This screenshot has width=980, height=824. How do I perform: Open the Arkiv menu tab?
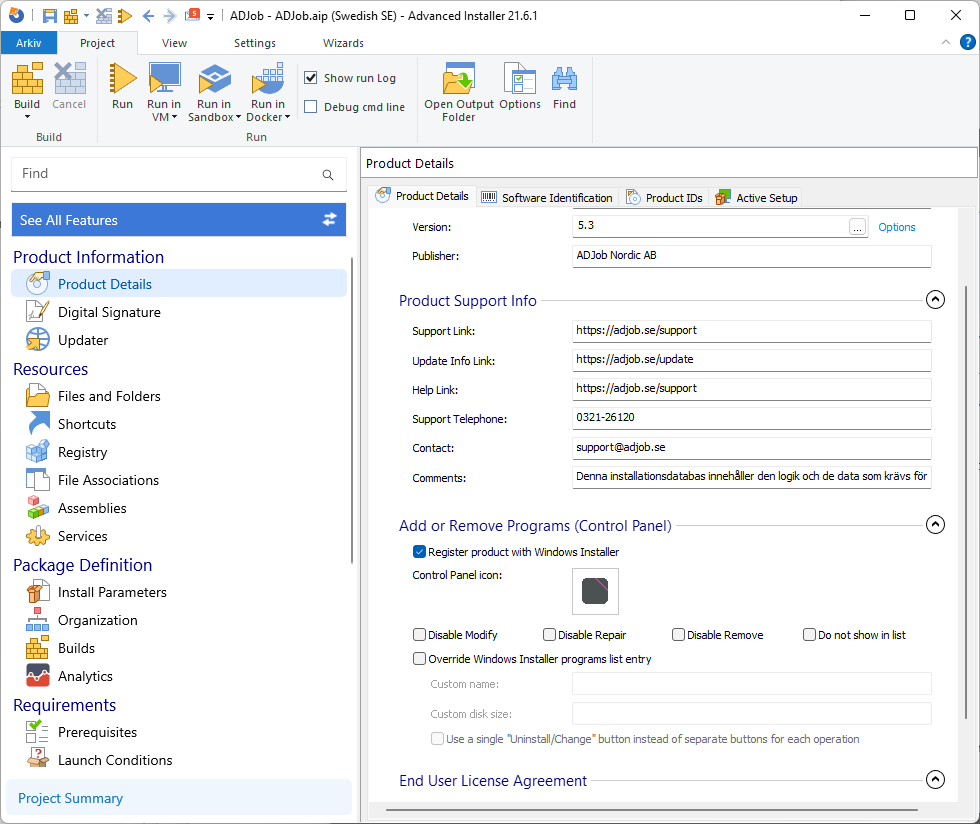click(x=29, y=43)
